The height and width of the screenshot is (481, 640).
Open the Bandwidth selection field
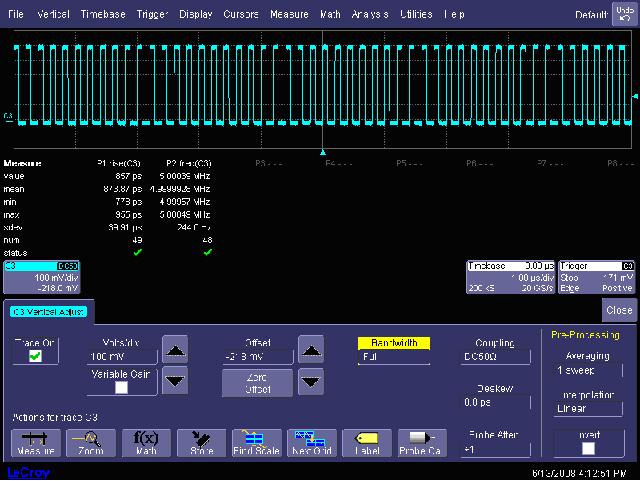[393, 356]
